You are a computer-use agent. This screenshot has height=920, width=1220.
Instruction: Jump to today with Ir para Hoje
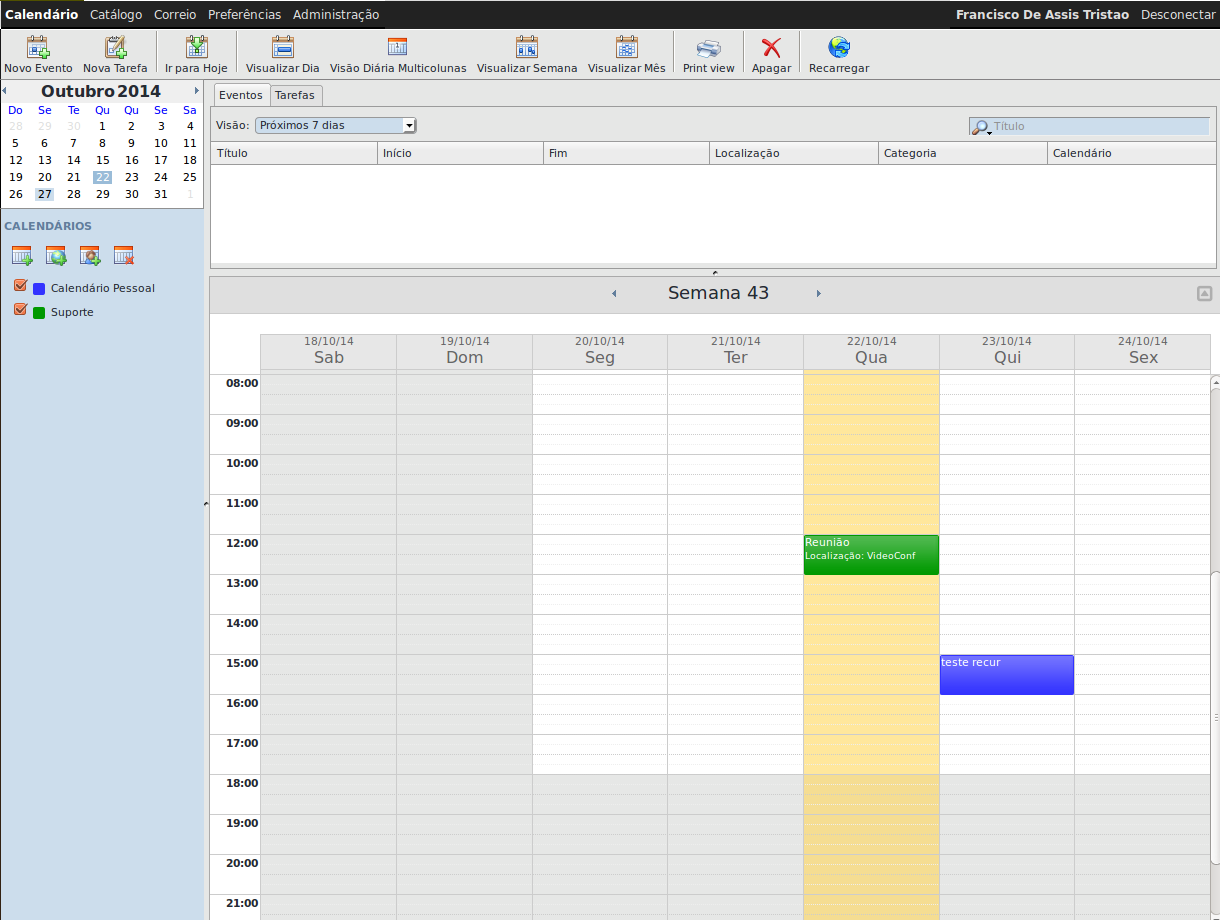tap(196, 48)
